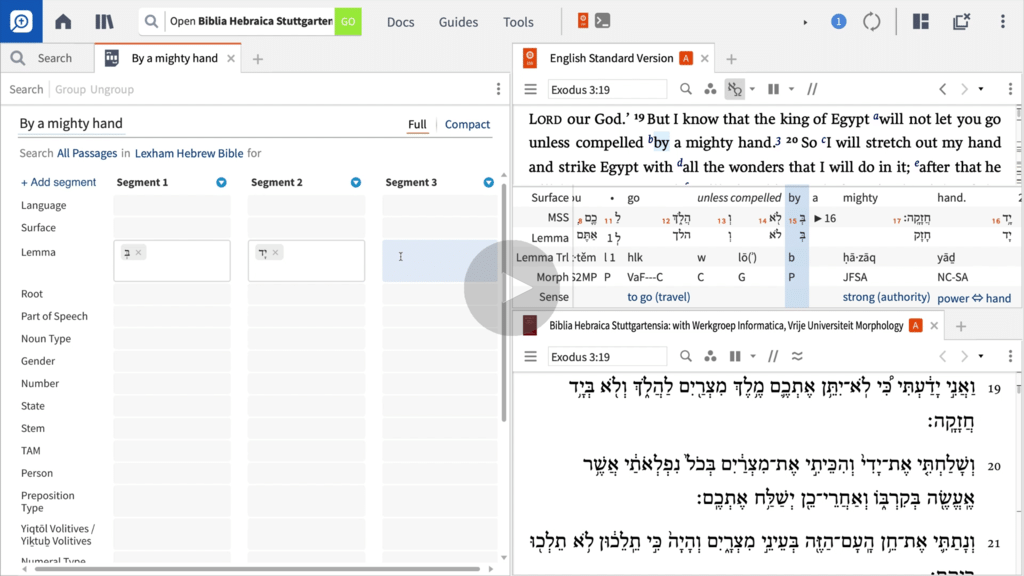
Task: Open the main application kebab menu
Action: [x=1002, y=22]
